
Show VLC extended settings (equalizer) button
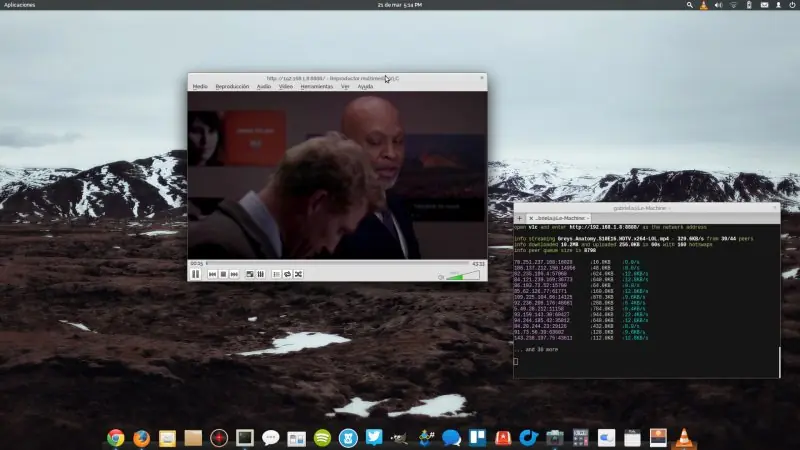coord(261,274)
